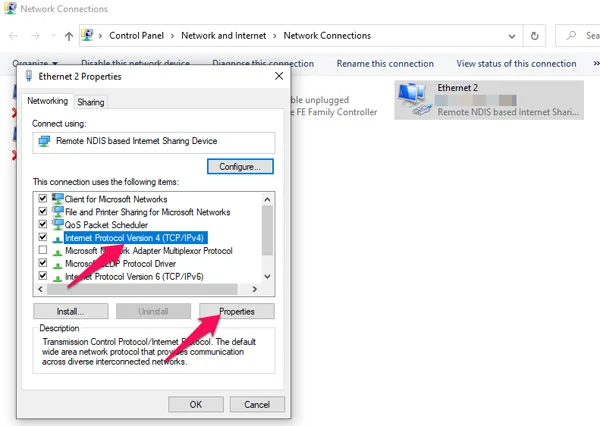Click View status of this connection
The image size is (600, 426).
[516, 64]
